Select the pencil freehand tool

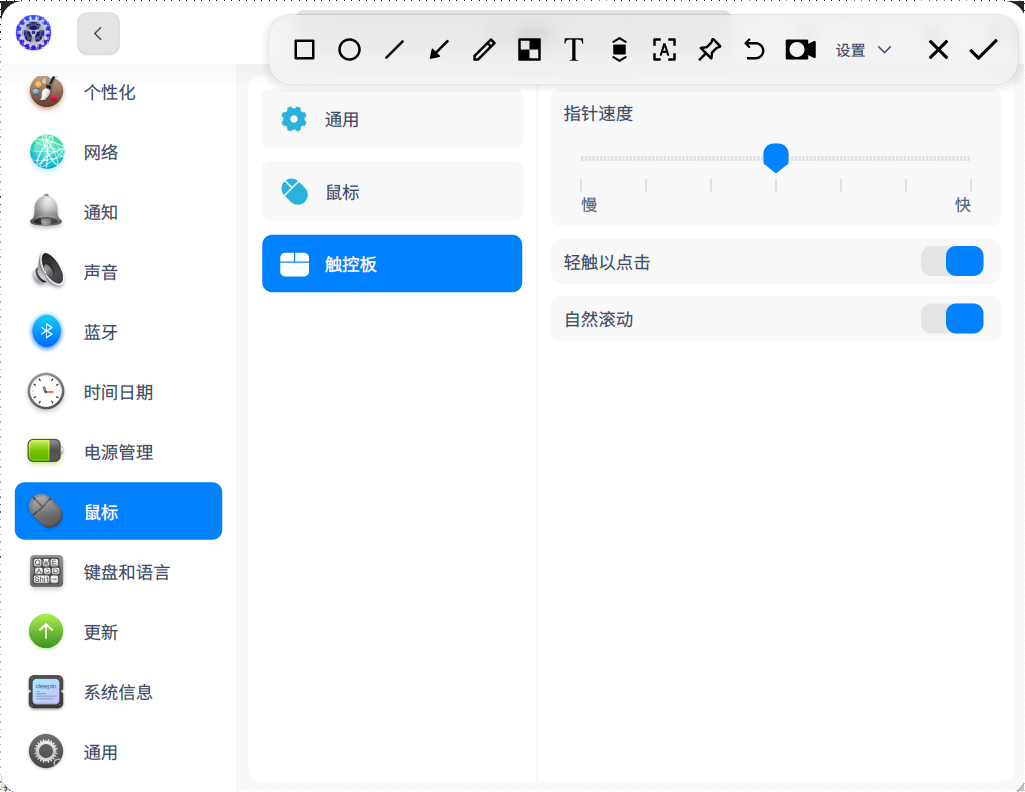click(x=484, y=50)
